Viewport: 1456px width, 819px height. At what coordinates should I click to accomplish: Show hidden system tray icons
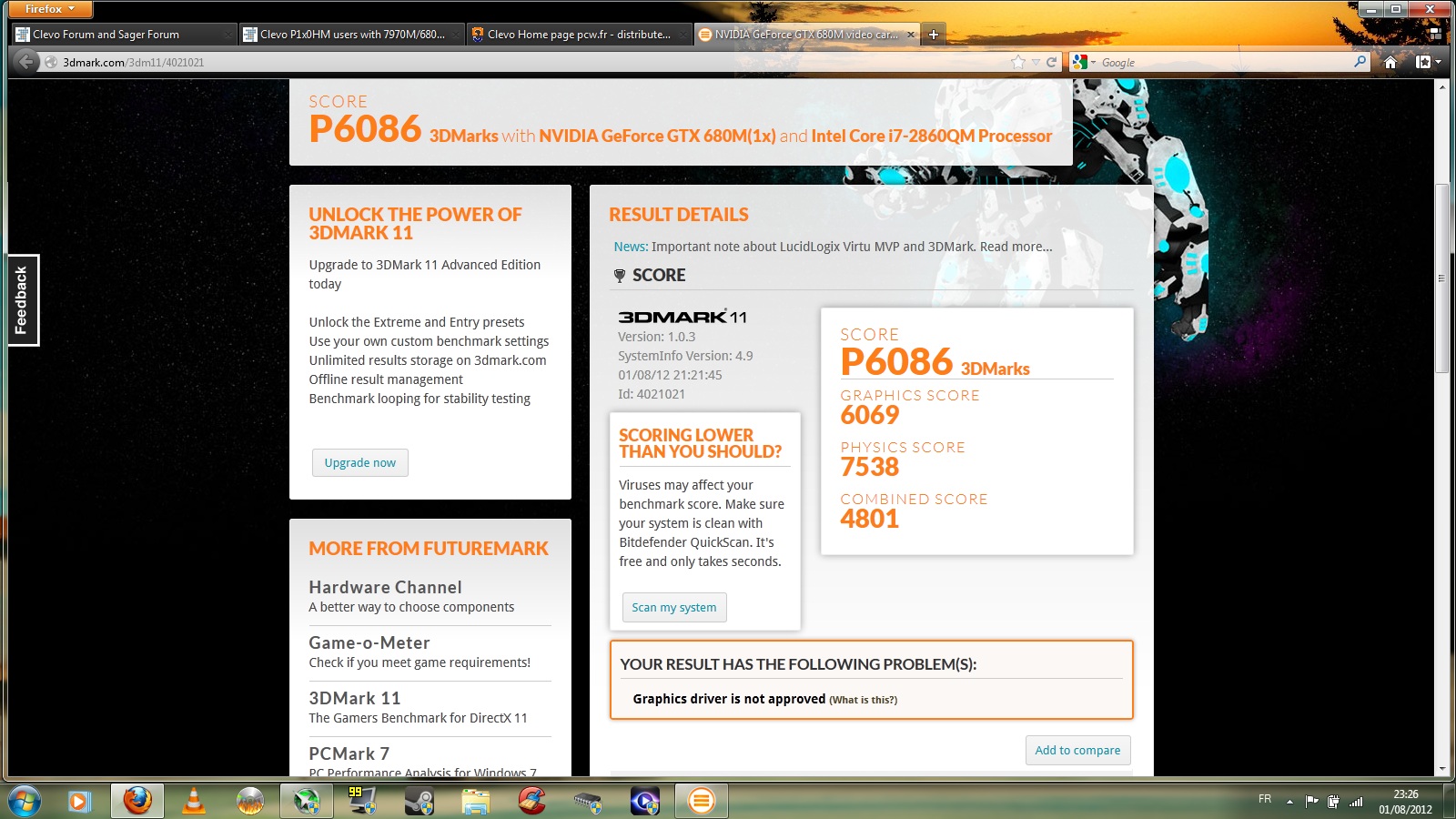[1289, 802]
